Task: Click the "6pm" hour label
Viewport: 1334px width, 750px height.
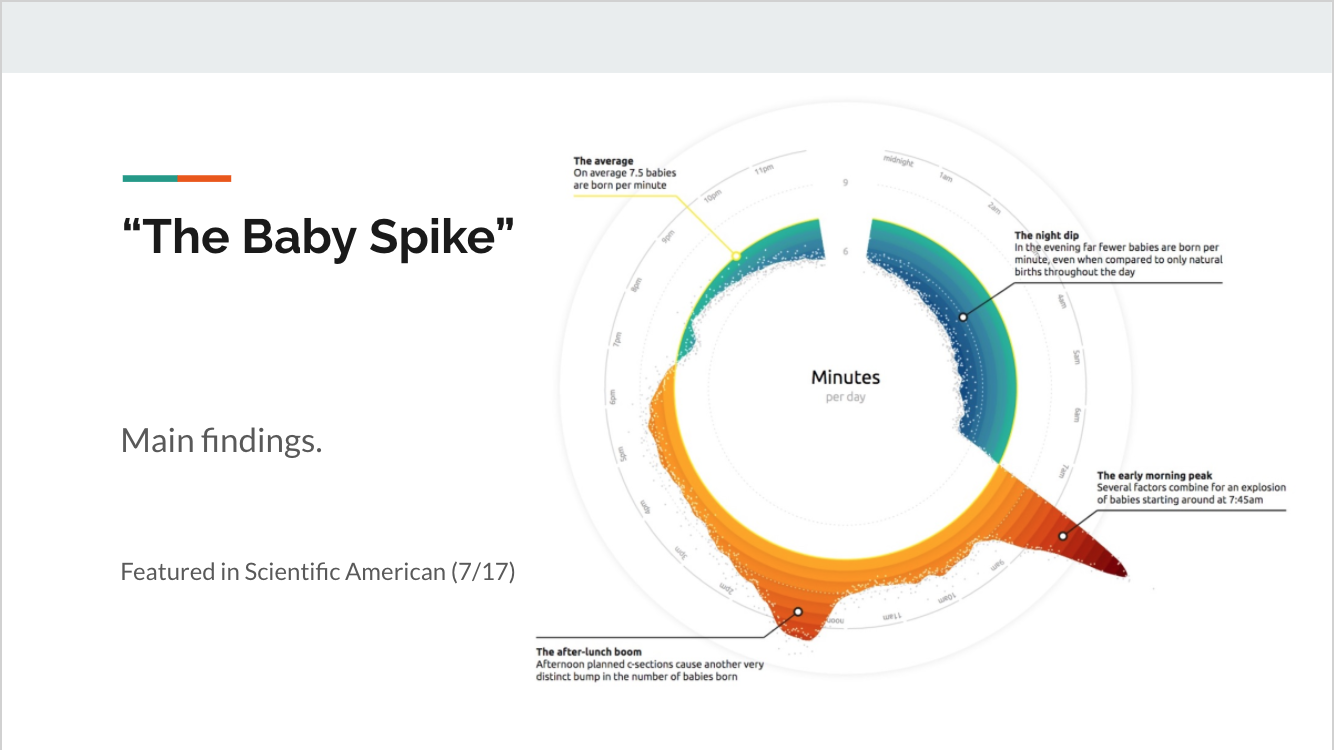Action: point(612,396)
